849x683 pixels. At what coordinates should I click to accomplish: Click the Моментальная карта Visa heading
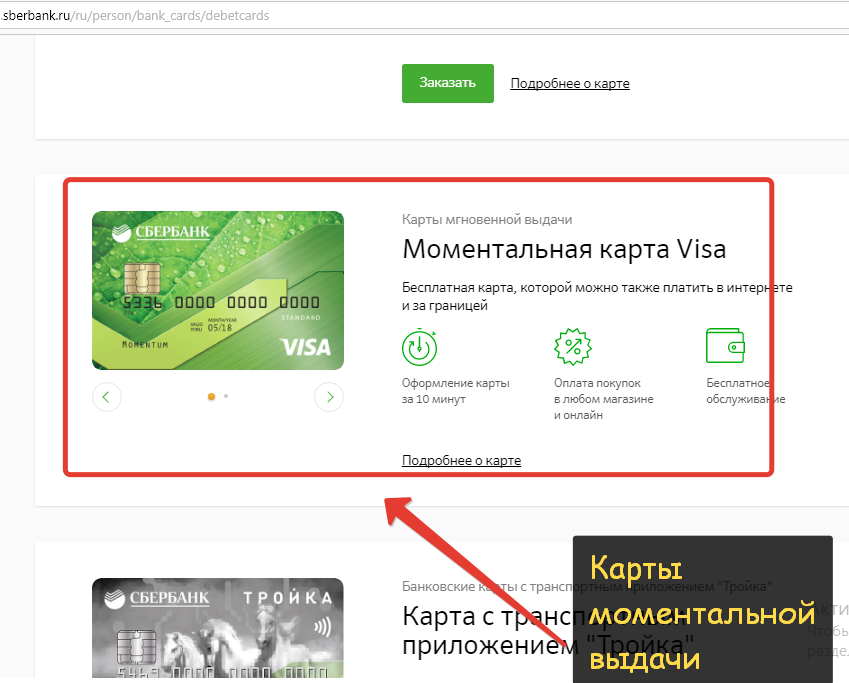point(564,249)
